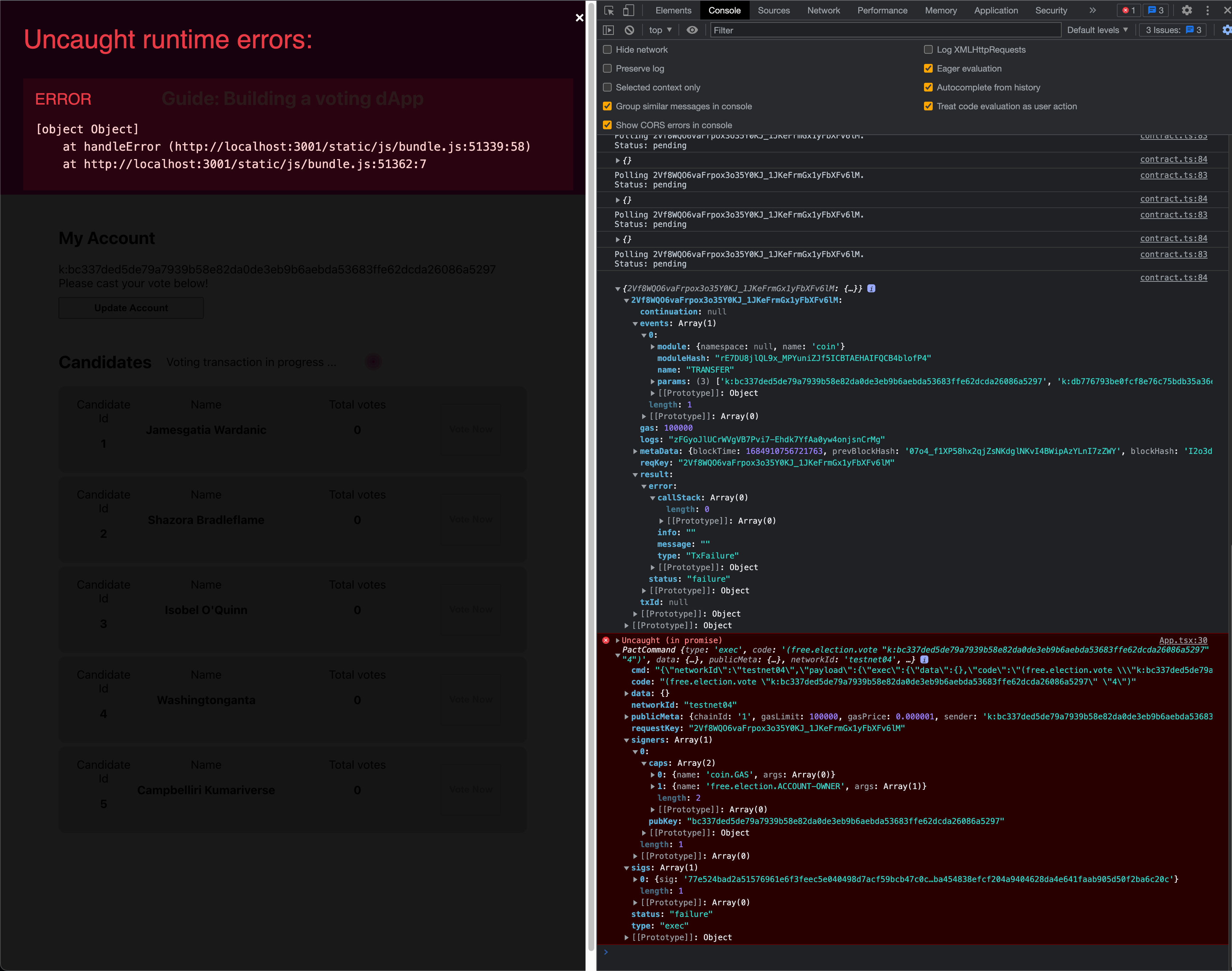Open the top execution context dropdown

tap(660, 30)
